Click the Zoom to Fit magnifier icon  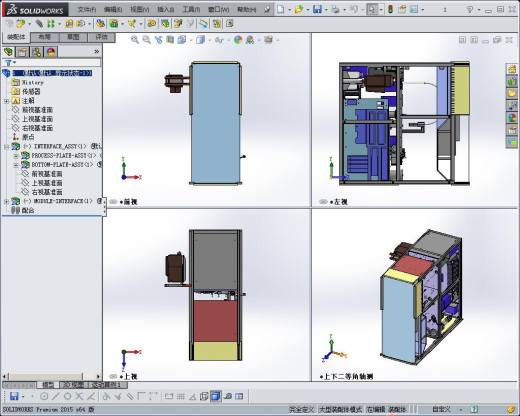[135, 40]
